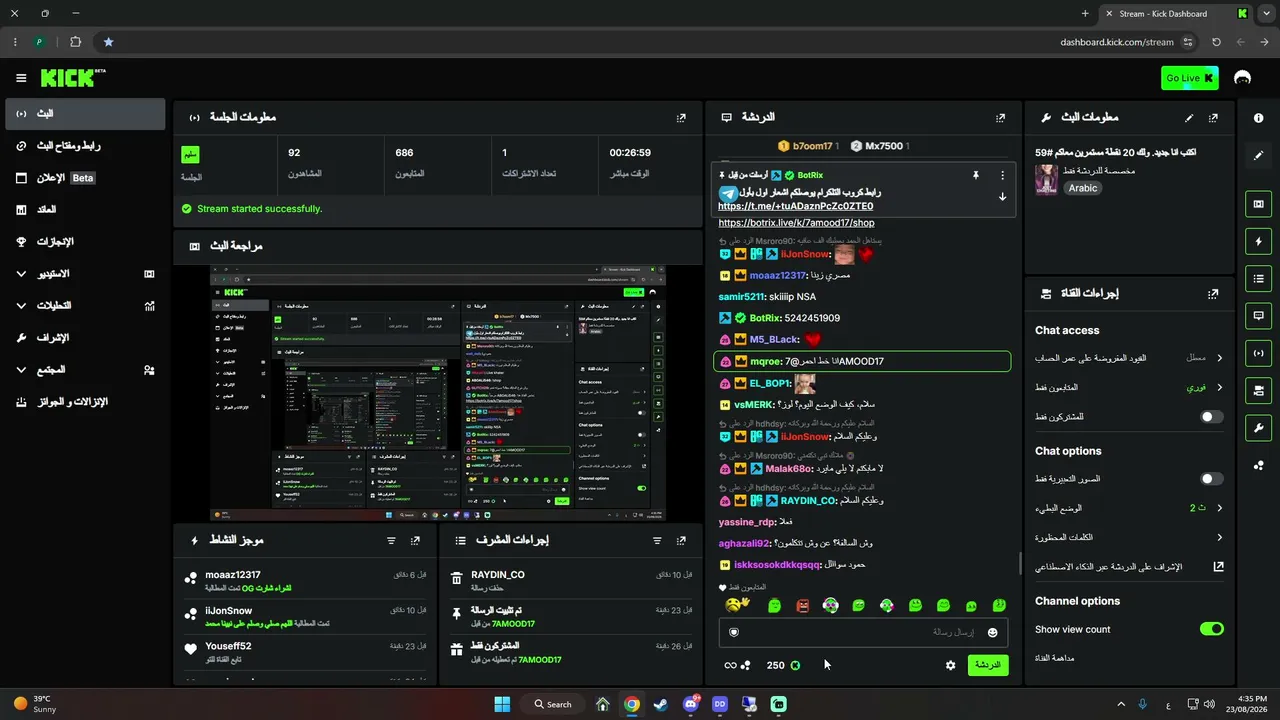The image size is (1280, 720).
Task: Click the Go Live button
Action: pyautogui.click(x=1190, y=78)
